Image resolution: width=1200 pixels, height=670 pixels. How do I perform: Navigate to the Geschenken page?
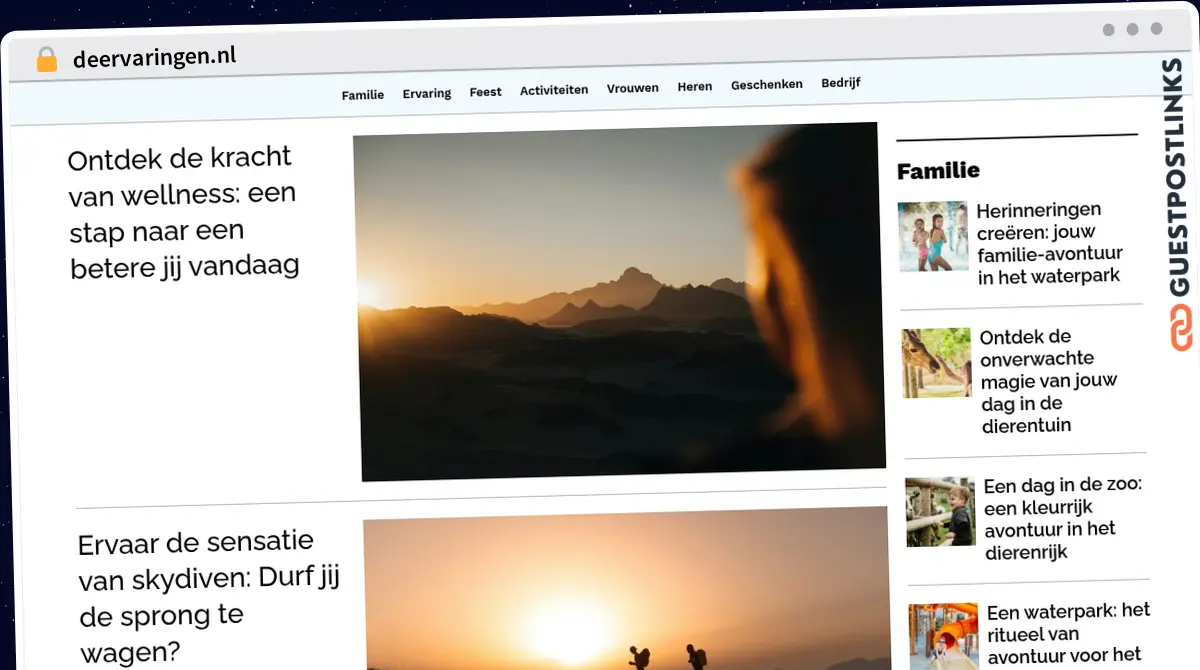coord(767,85)
